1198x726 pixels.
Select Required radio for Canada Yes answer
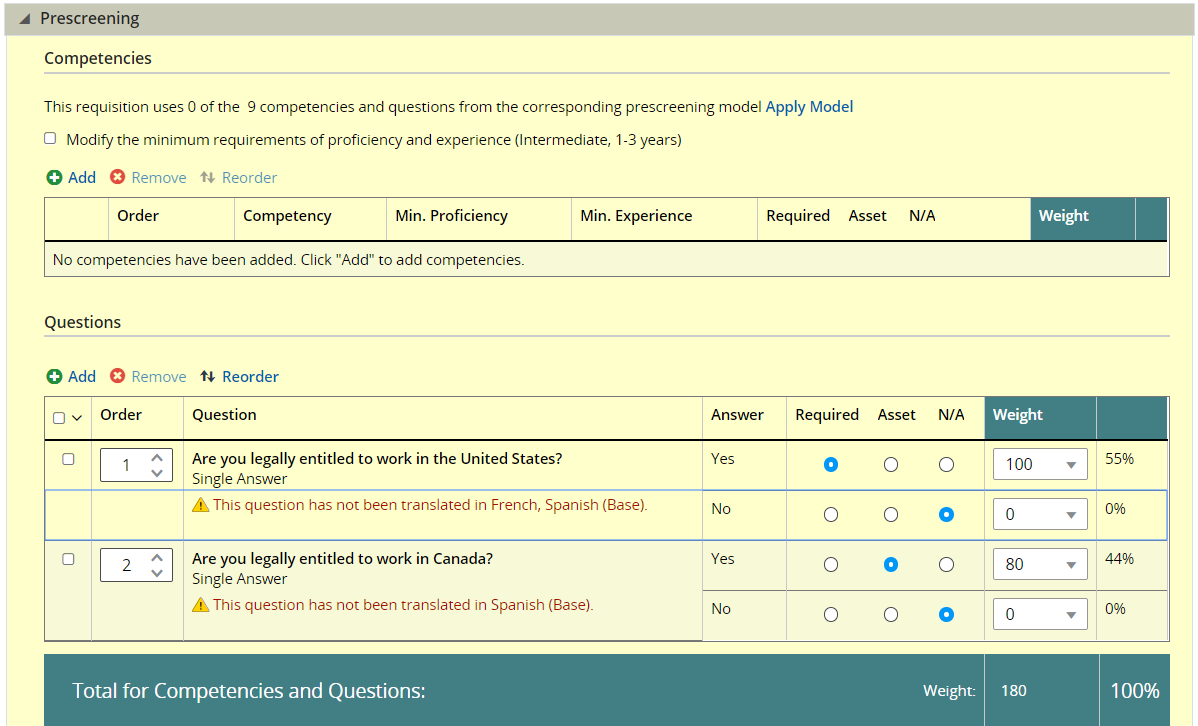click(830, 565)
